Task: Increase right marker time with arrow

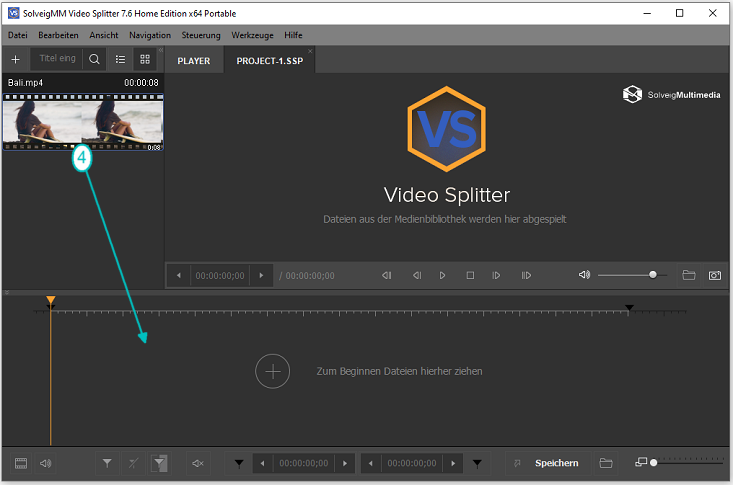Action: click(x=453, y=463)
